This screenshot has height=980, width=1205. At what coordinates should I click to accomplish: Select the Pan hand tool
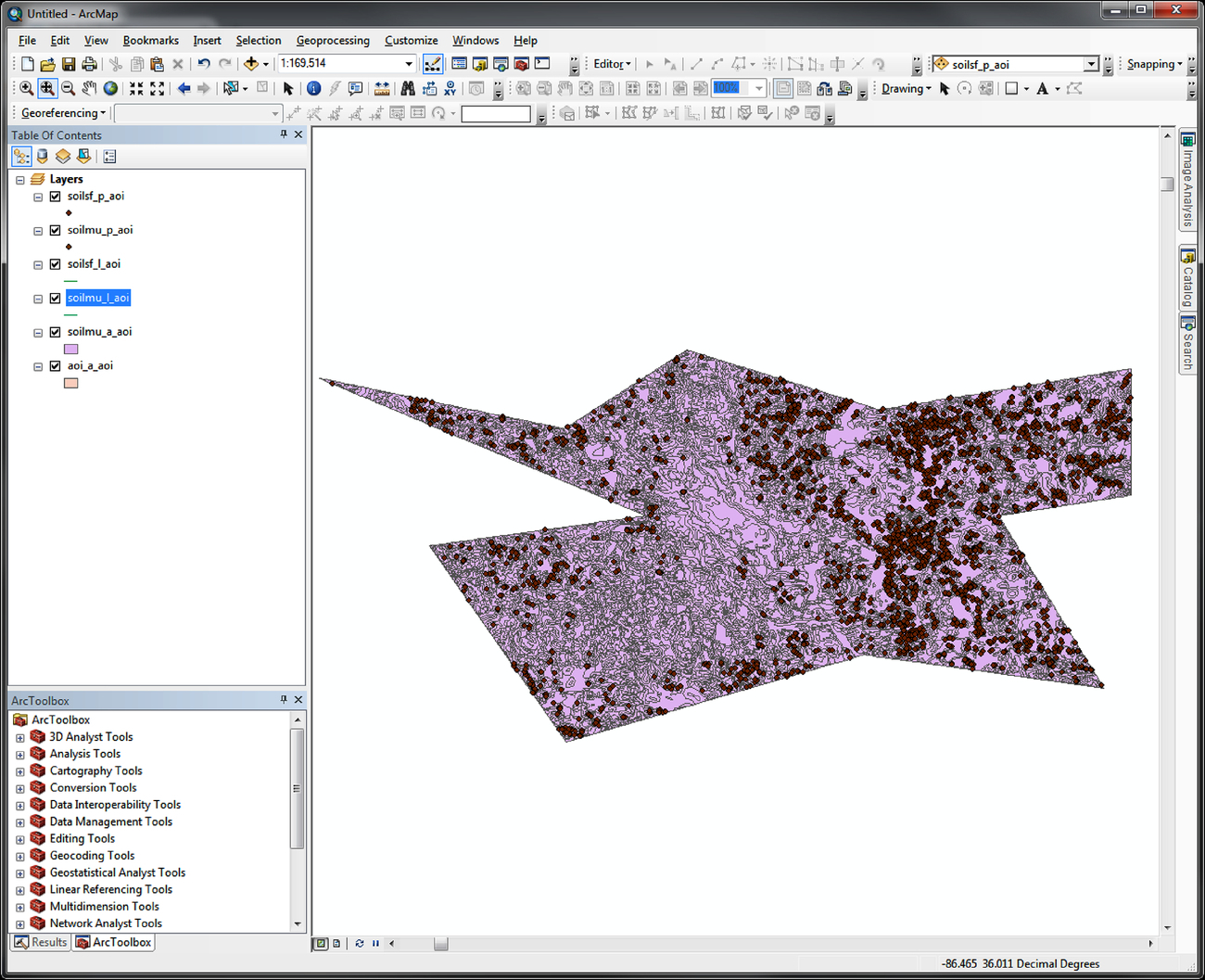(x=89, y=89)
